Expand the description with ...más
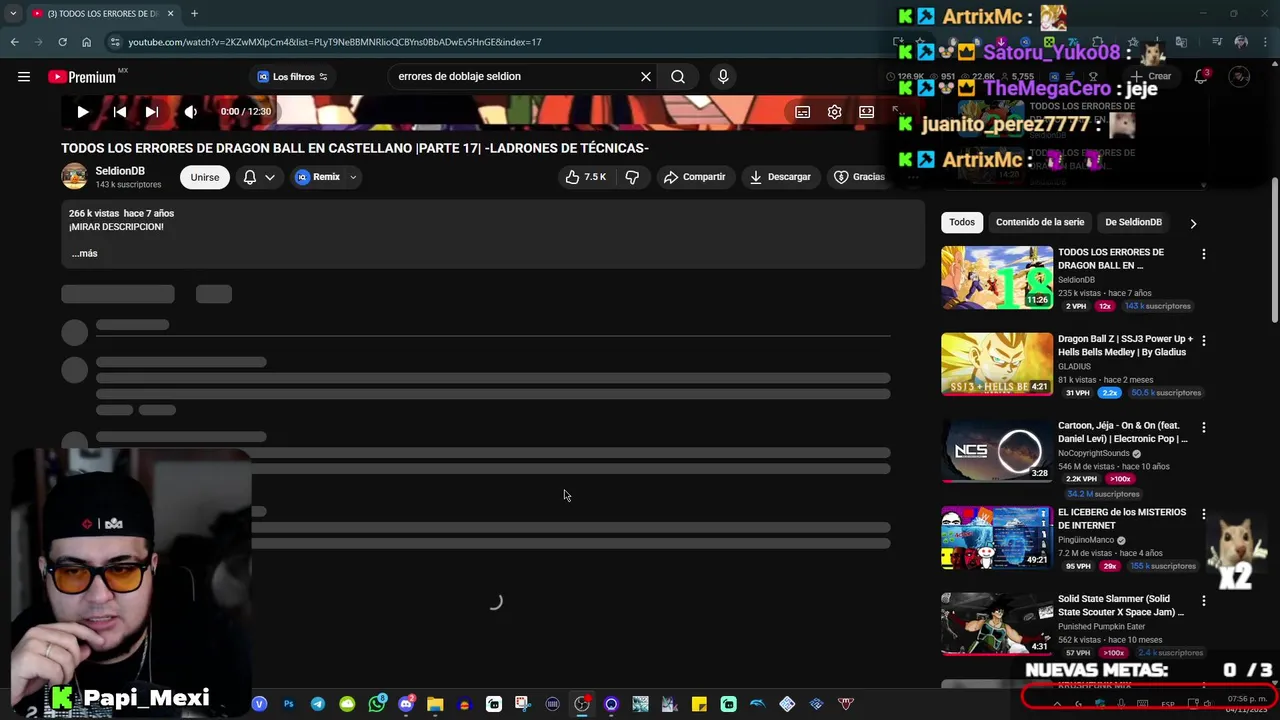 [x=85, y=253]
